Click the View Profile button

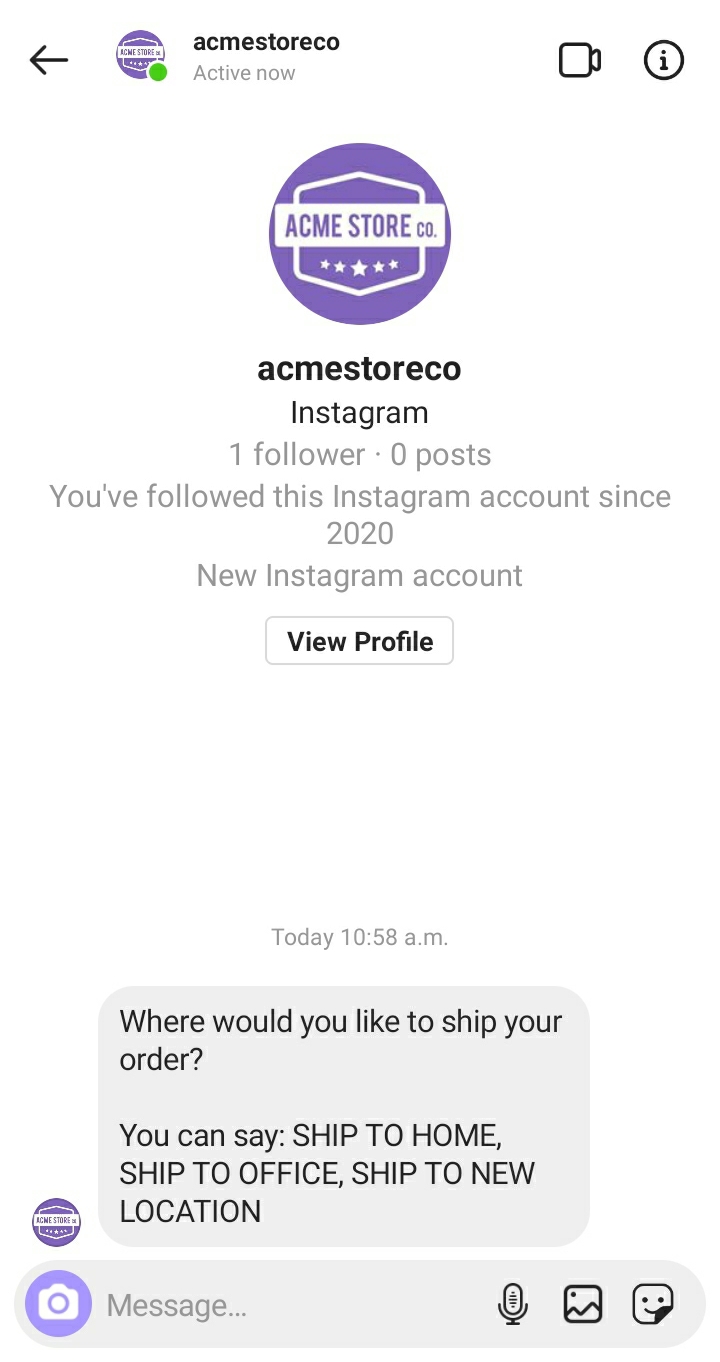(360, 641)
